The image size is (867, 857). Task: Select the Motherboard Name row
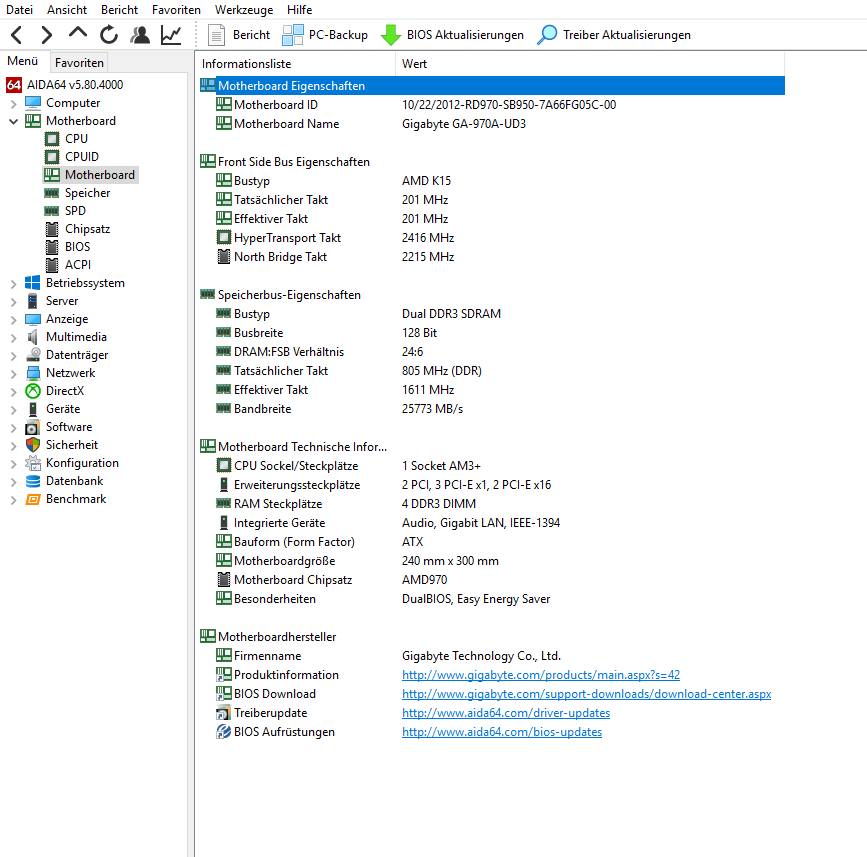[492, 124]
